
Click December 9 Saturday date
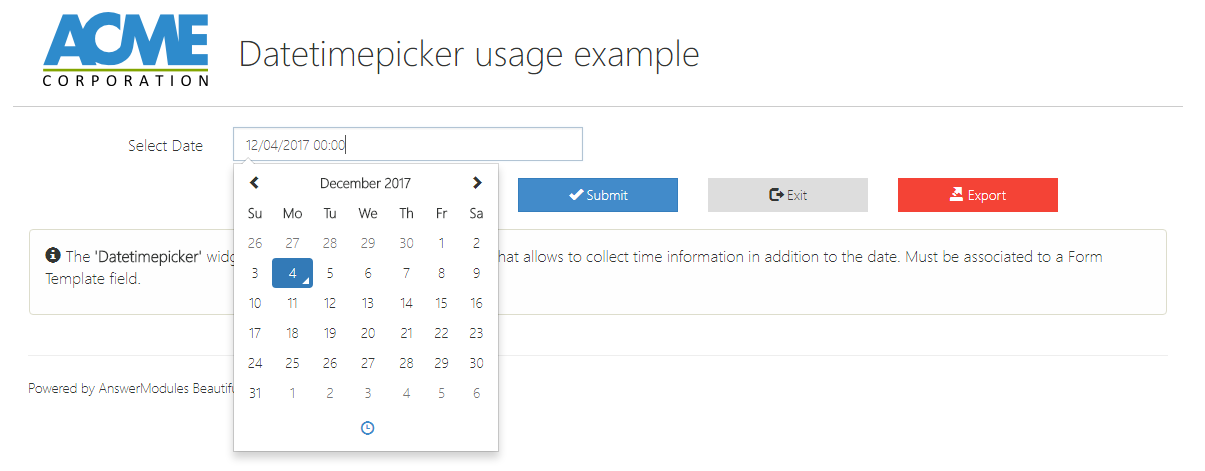pyautogui.click(x=476, y=273)
